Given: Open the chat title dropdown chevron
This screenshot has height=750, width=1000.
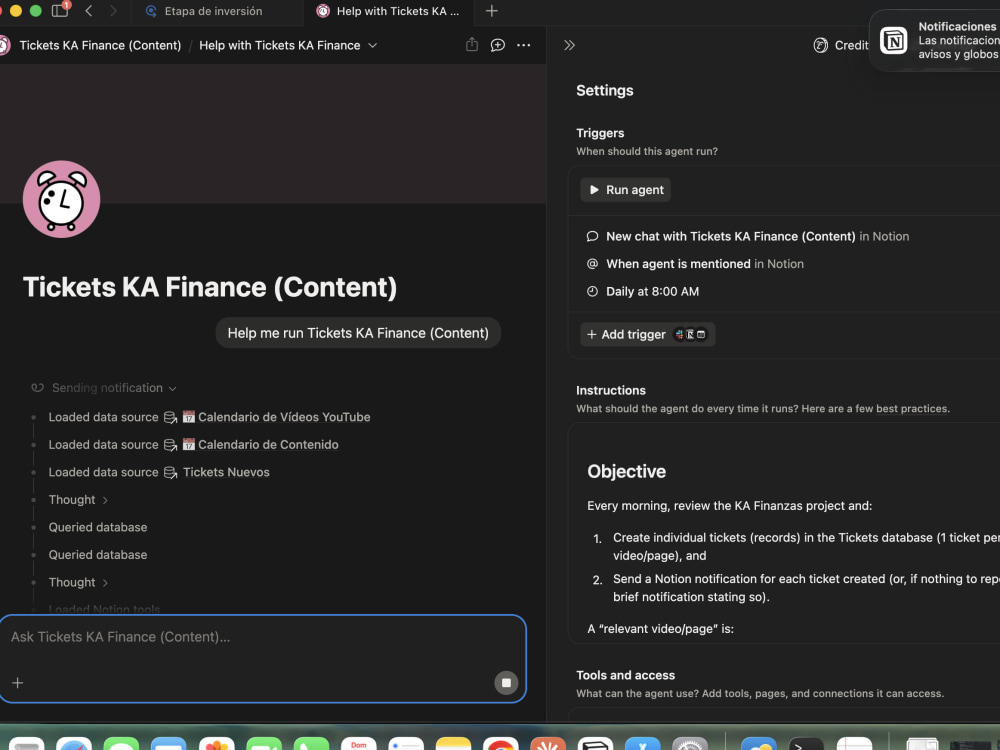Looking at the screenshot, I should [372, 45].
